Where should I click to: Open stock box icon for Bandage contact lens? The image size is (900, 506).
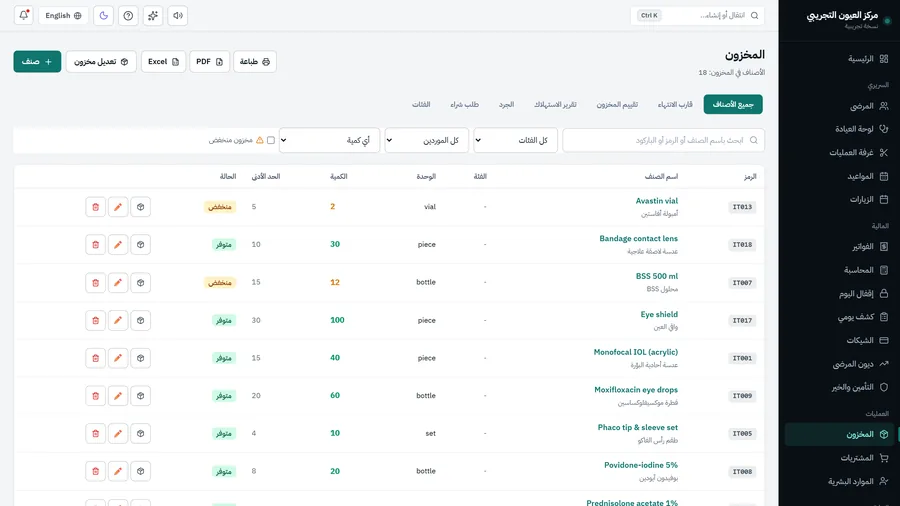tap(140, 245)
